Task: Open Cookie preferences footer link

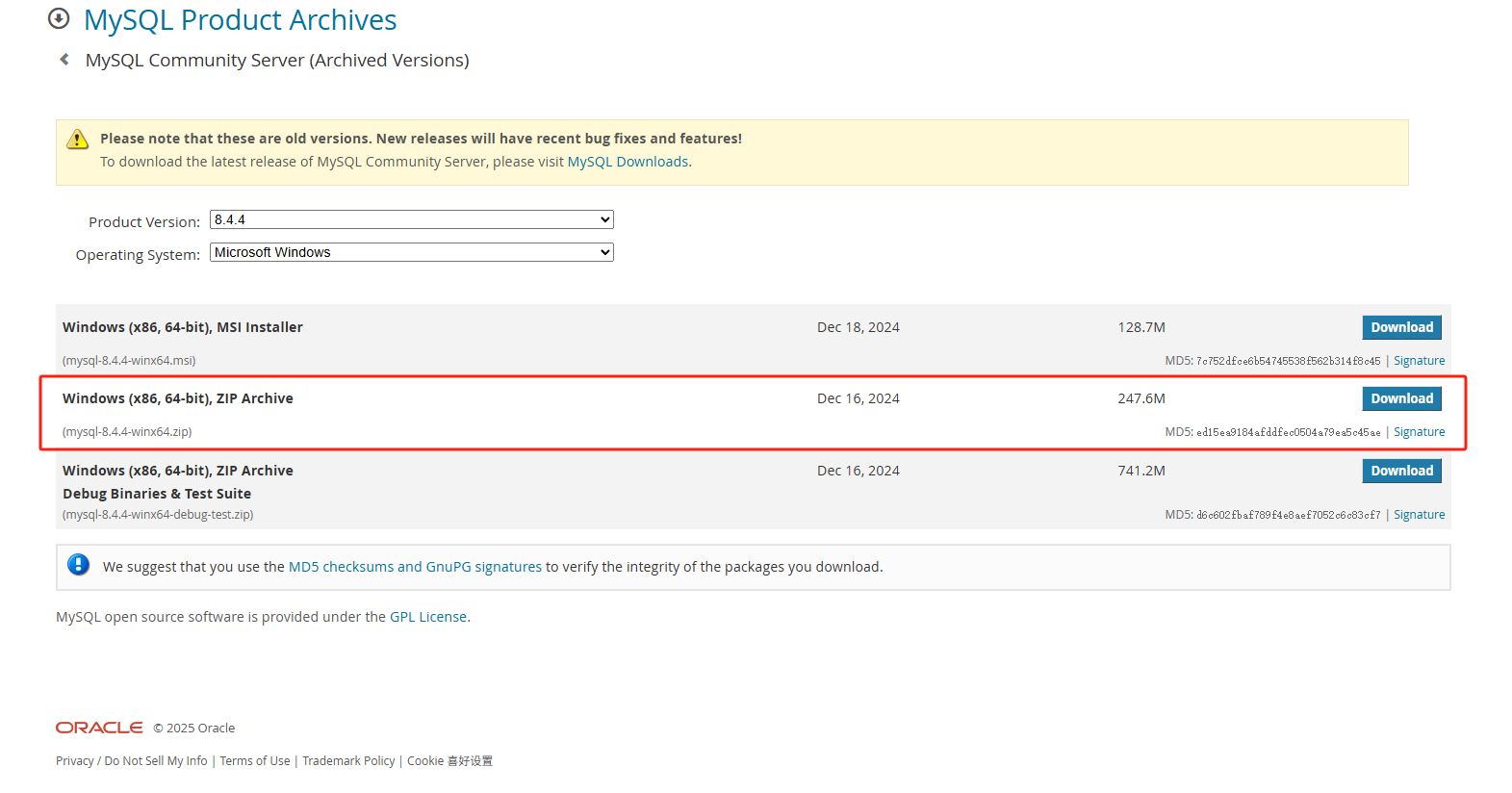Action: [x=449, y=760]
